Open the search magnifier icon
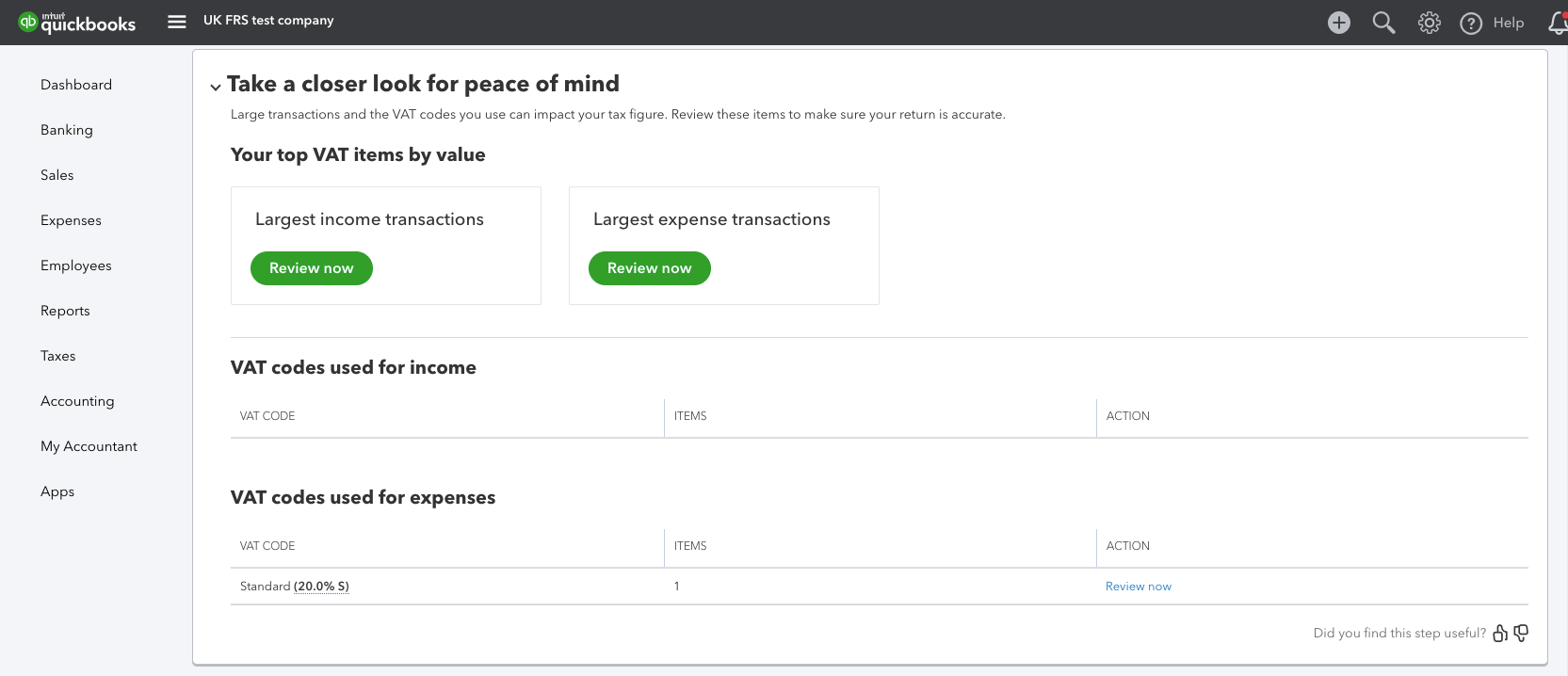The image size is (1568, 676). 1383,23
